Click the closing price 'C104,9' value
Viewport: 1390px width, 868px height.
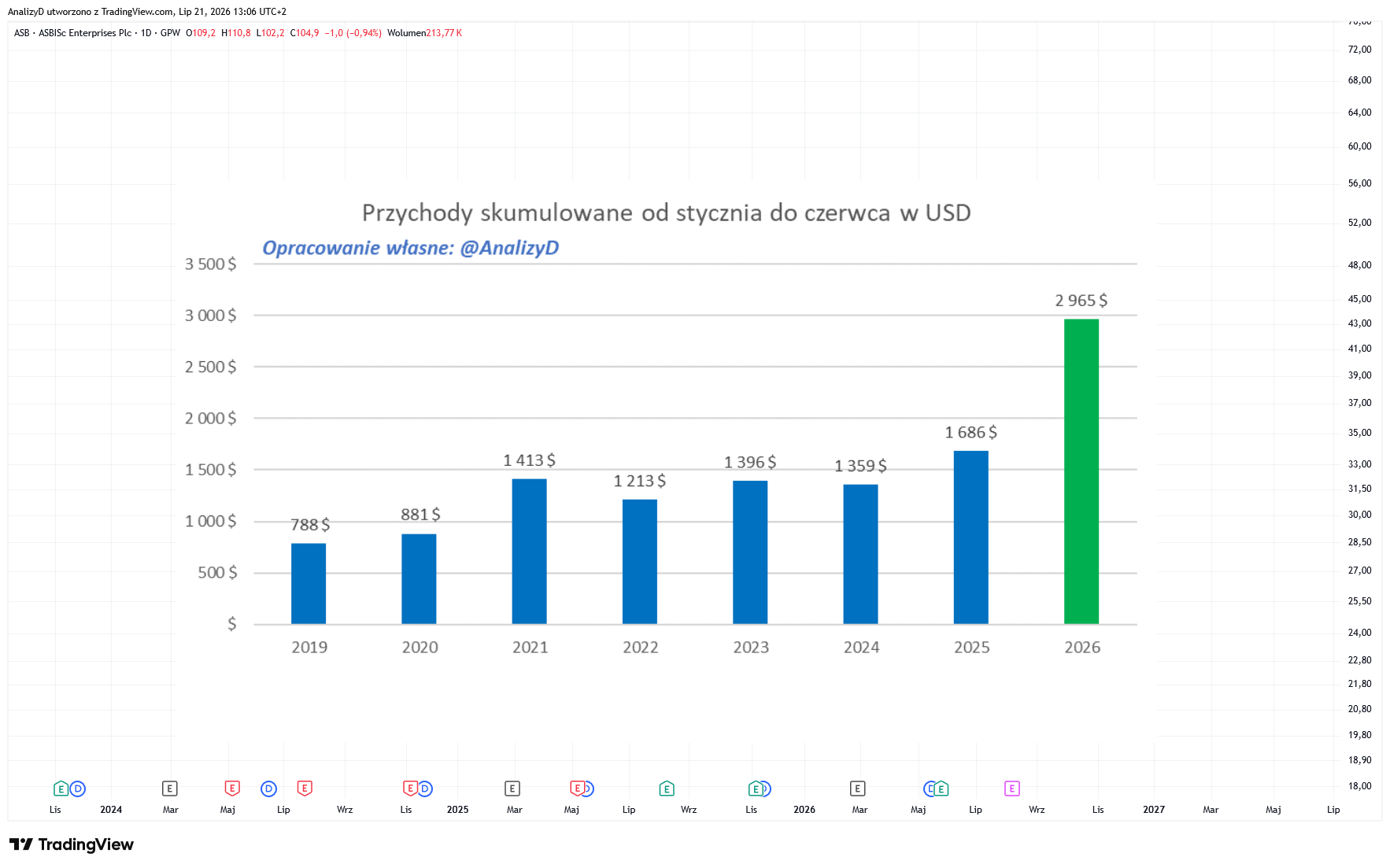tap(305, 33)
